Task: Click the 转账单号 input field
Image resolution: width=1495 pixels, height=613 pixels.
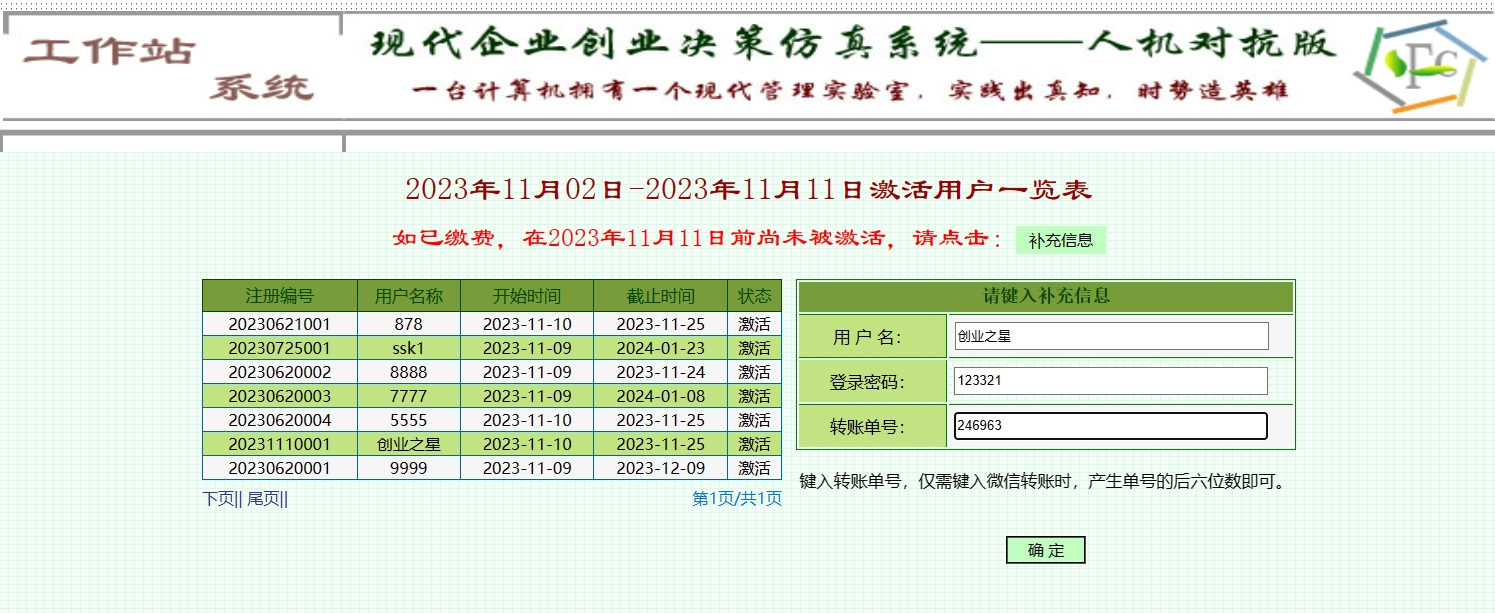Action: click(1110, 426)
